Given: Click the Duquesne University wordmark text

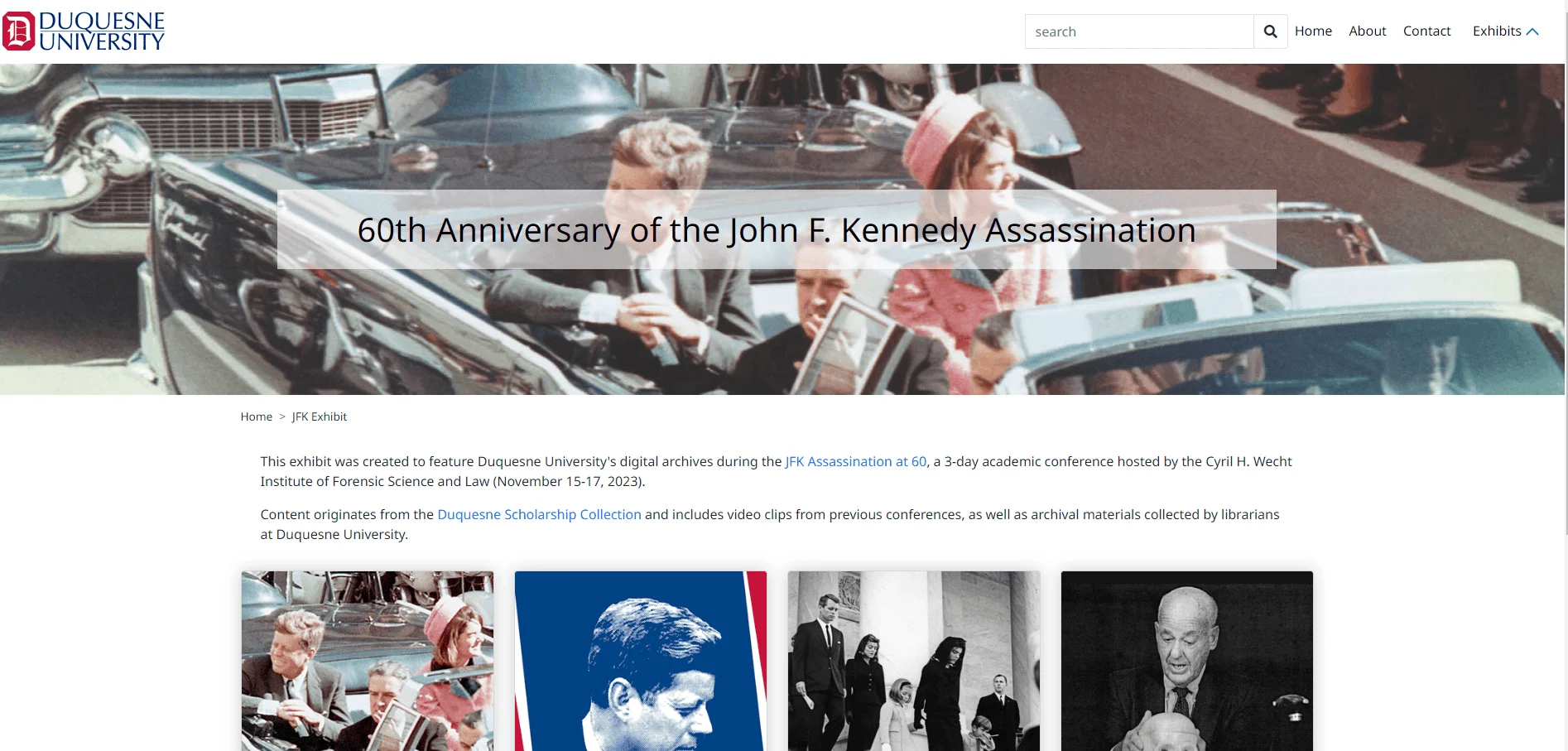Looking at the screenshot, I should [x=102, y=31].
